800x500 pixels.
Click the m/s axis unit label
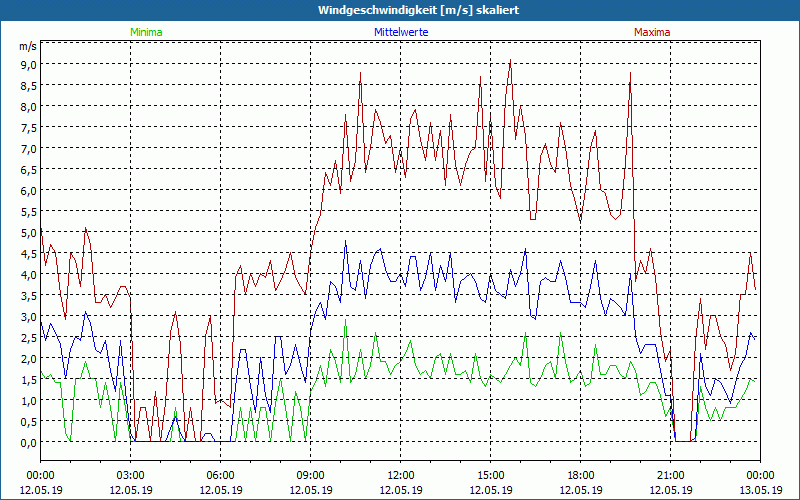click(28, 46)
